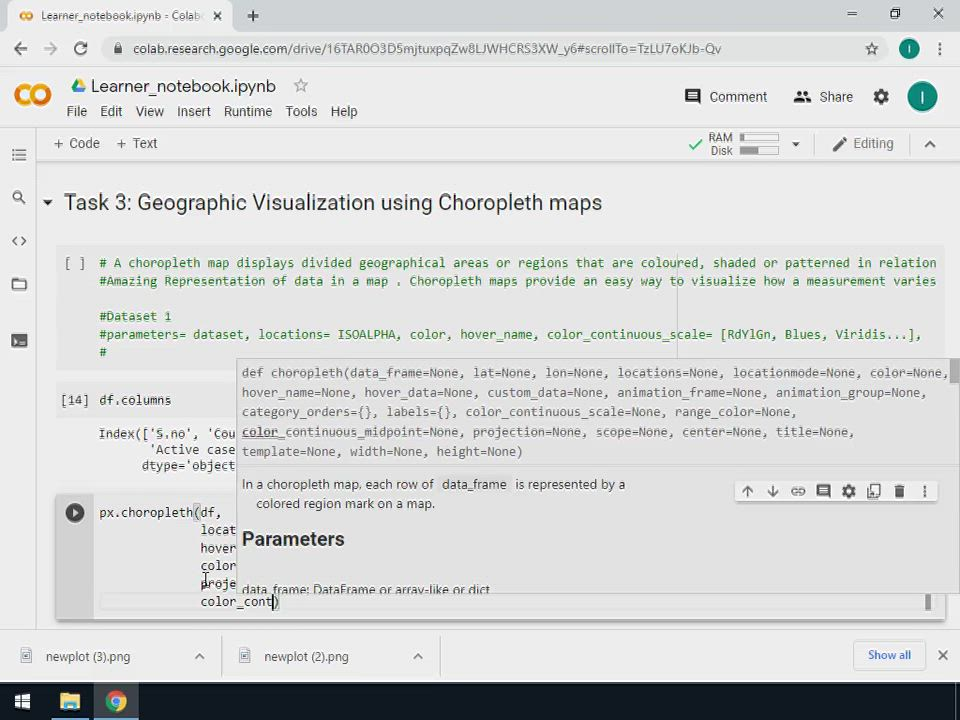Click the run indicator of the comment cell
960x720 pixels.
coord(75,263)
